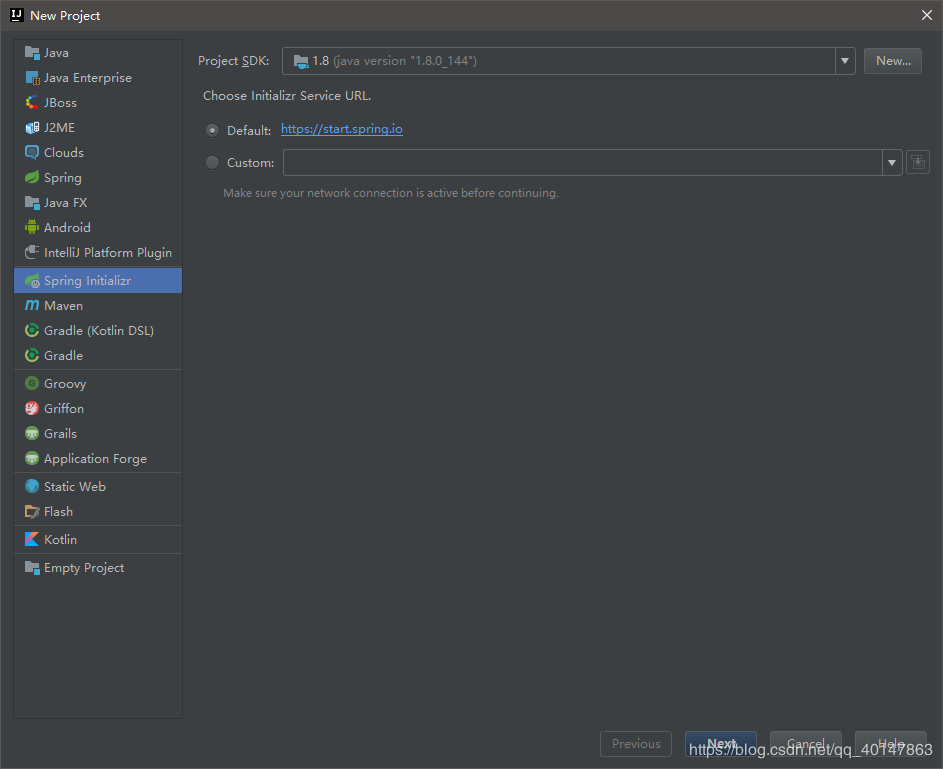Click inside the Custom URL text field

click(582, 162)
